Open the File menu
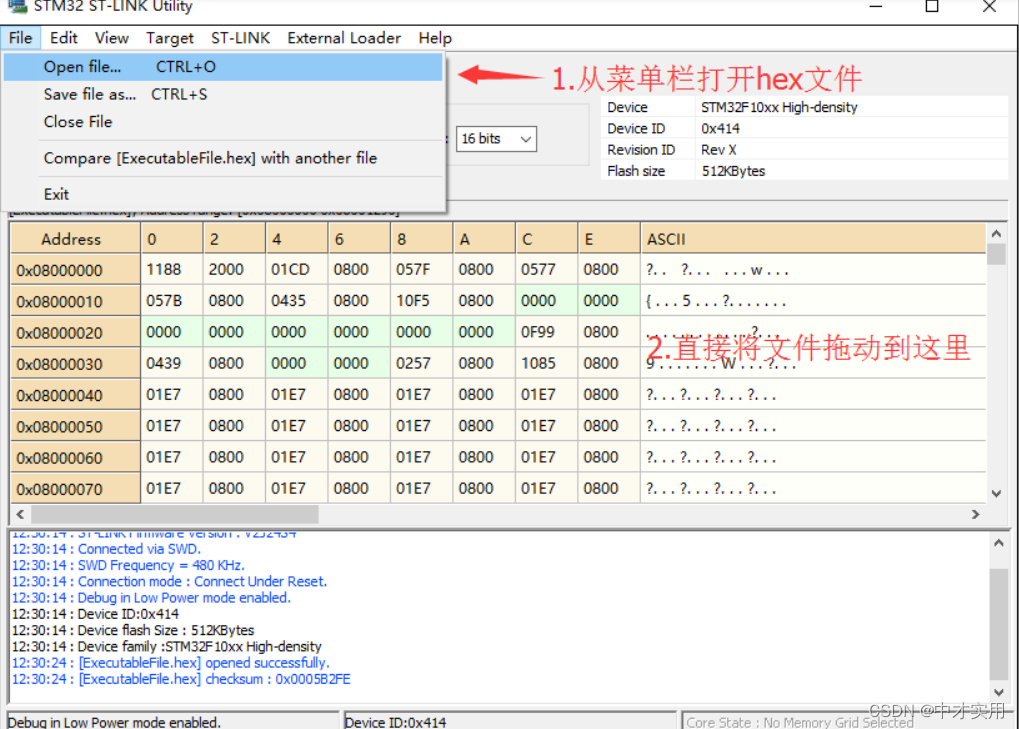This screenshot has height=729, width=1019. [x=21, y=38]
